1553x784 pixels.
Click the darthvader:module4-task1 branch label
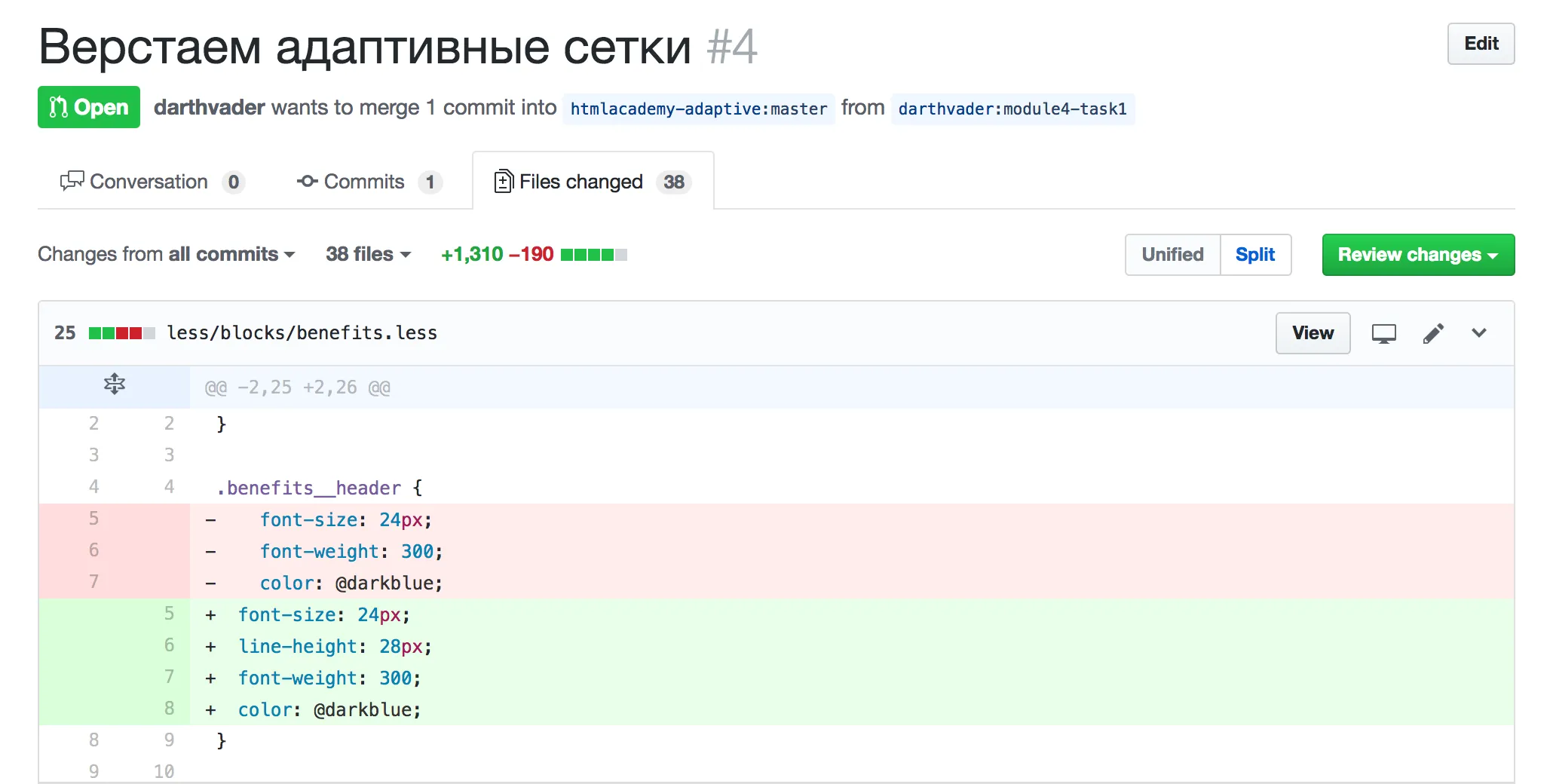[1013, 109]
